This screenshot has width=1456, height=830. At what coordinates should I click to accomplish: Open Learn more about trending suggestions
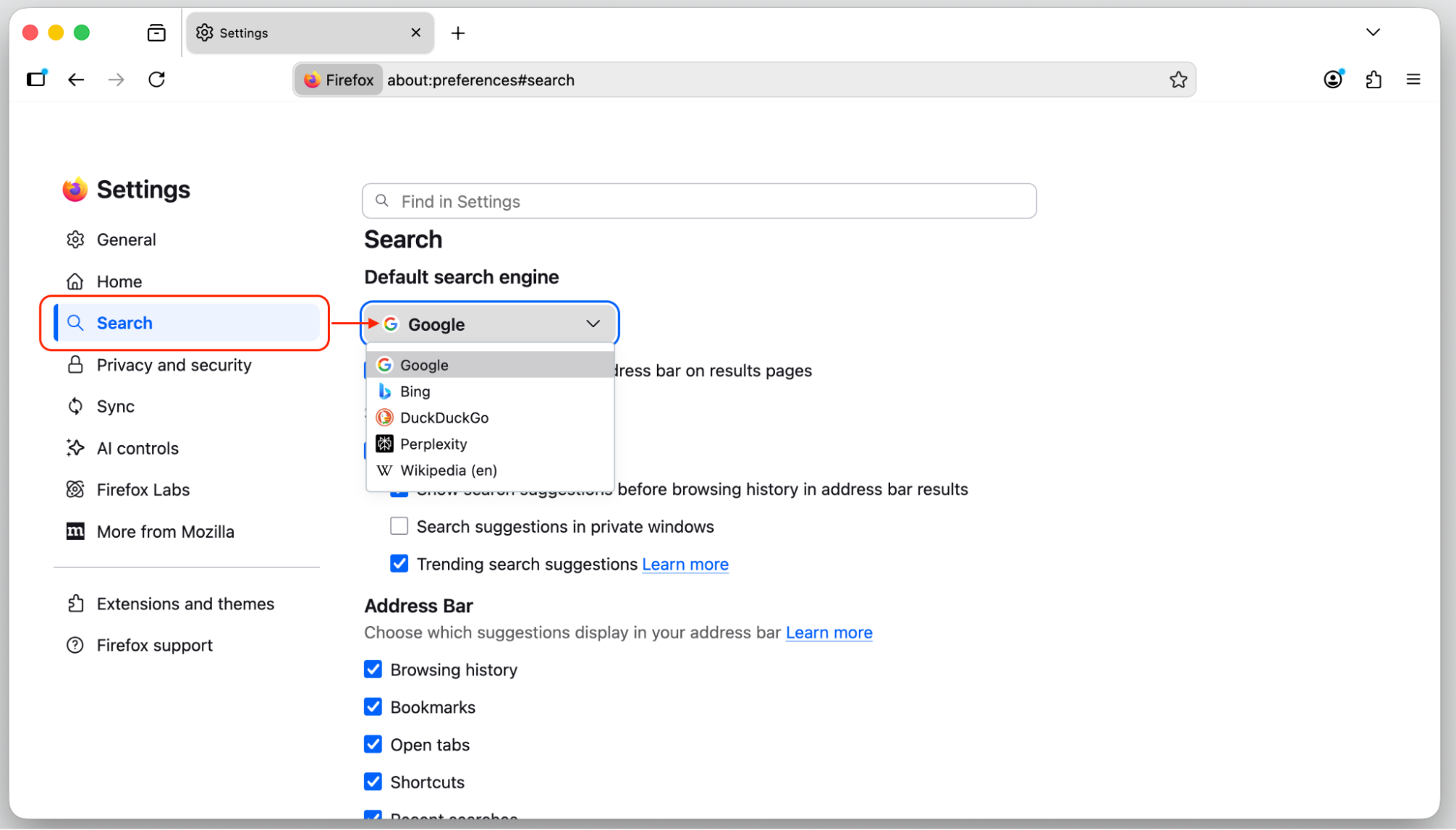[x=685, y=564]
